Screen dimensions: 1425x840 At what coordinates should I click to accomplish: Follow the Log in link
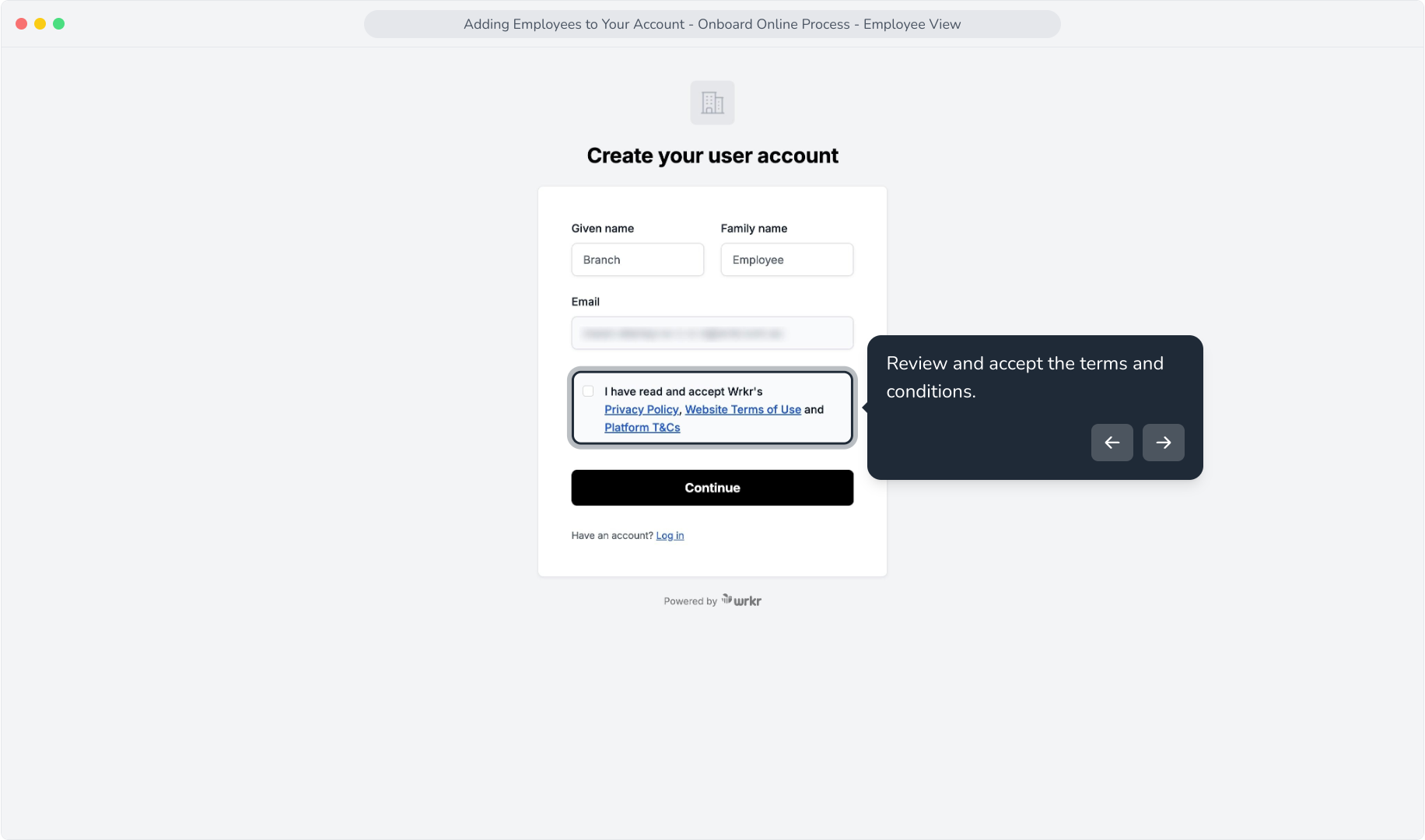pos(670,535)
